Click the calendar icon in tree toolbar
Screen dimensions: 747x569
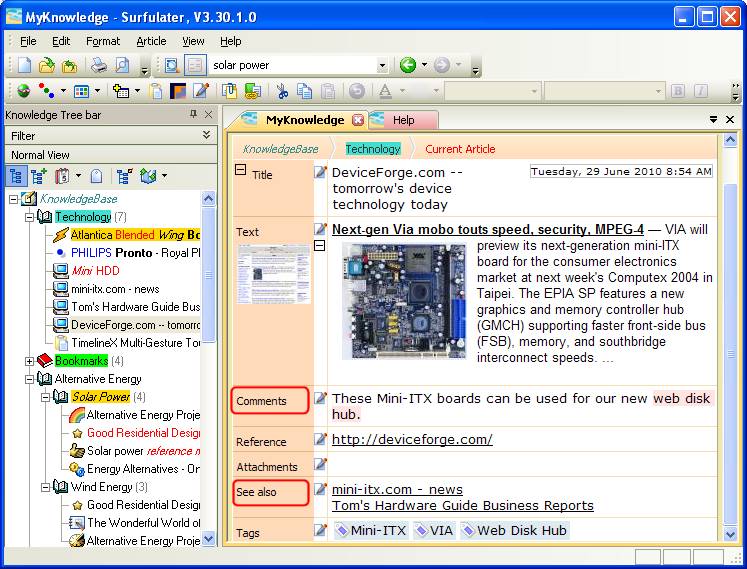(x=62, y=176)
